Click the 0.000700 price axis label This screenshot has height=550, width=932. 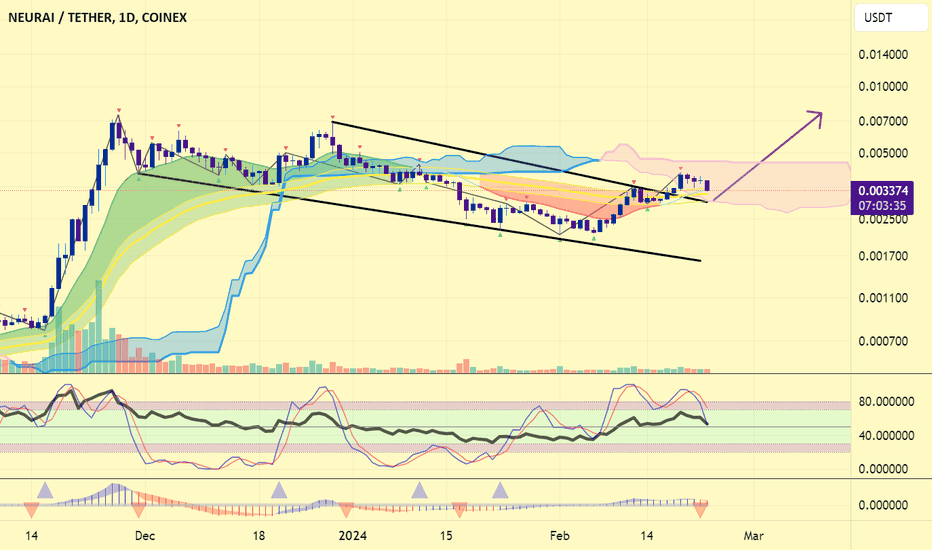click(x=883, y=341)
